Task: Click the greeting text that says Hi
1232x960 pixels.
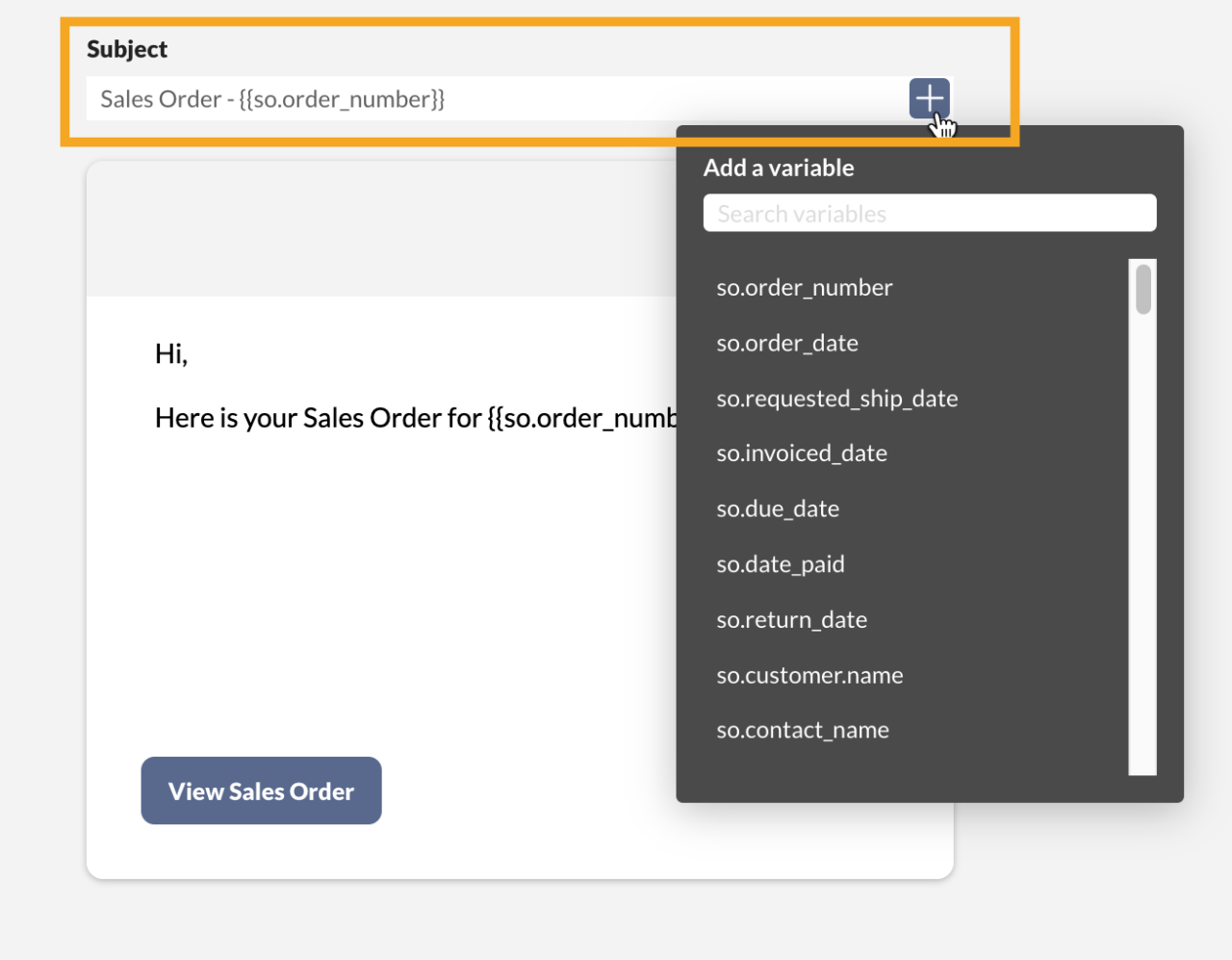Action: pos(170,352)
